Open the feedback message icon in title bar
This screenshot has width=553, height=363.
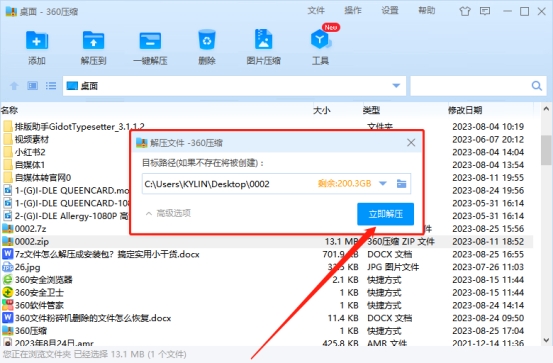485,11
